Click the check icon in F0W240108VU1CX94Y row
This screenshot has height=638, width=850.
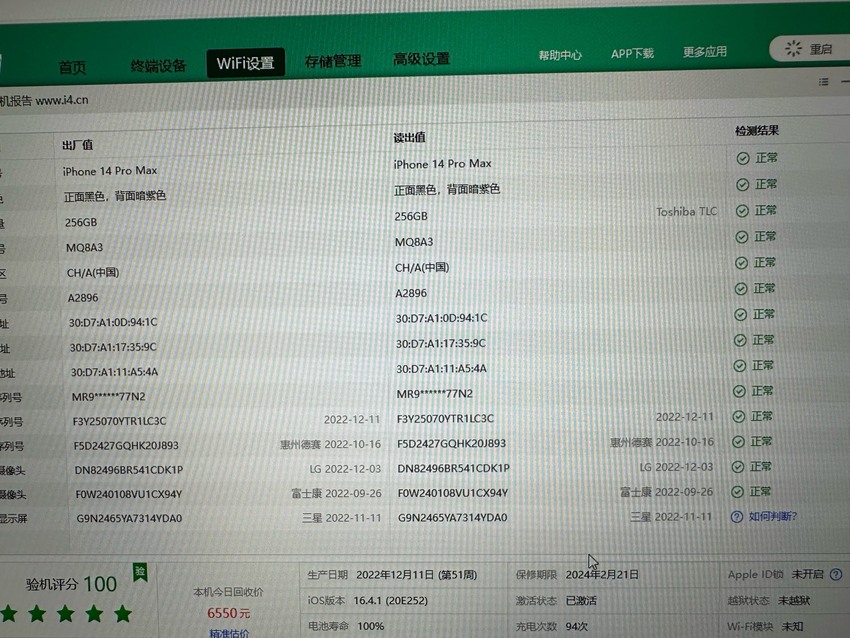(x=737, y=492)
